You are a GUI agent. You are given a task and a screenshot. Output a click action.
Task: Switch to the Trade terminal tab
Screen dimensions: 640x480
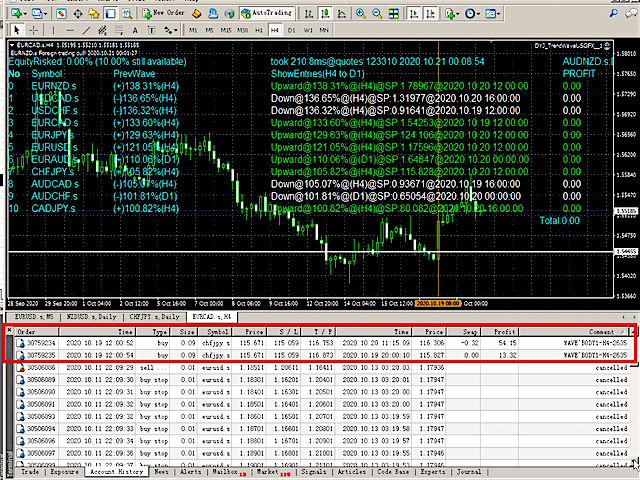31,471
